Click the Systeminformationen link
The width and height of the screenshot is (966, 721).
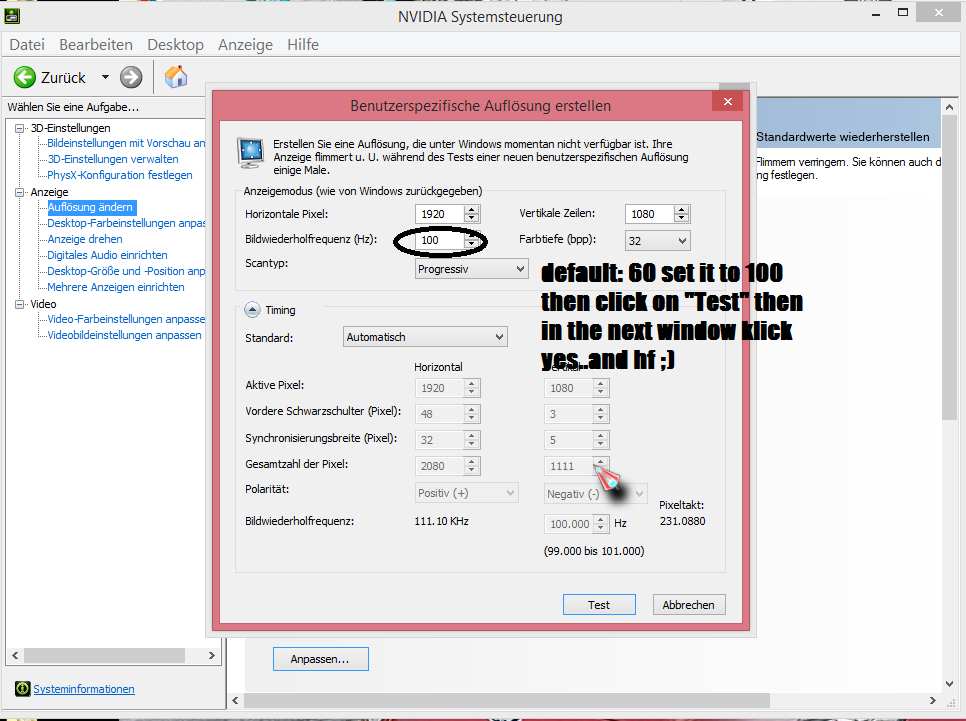[84, 689]
